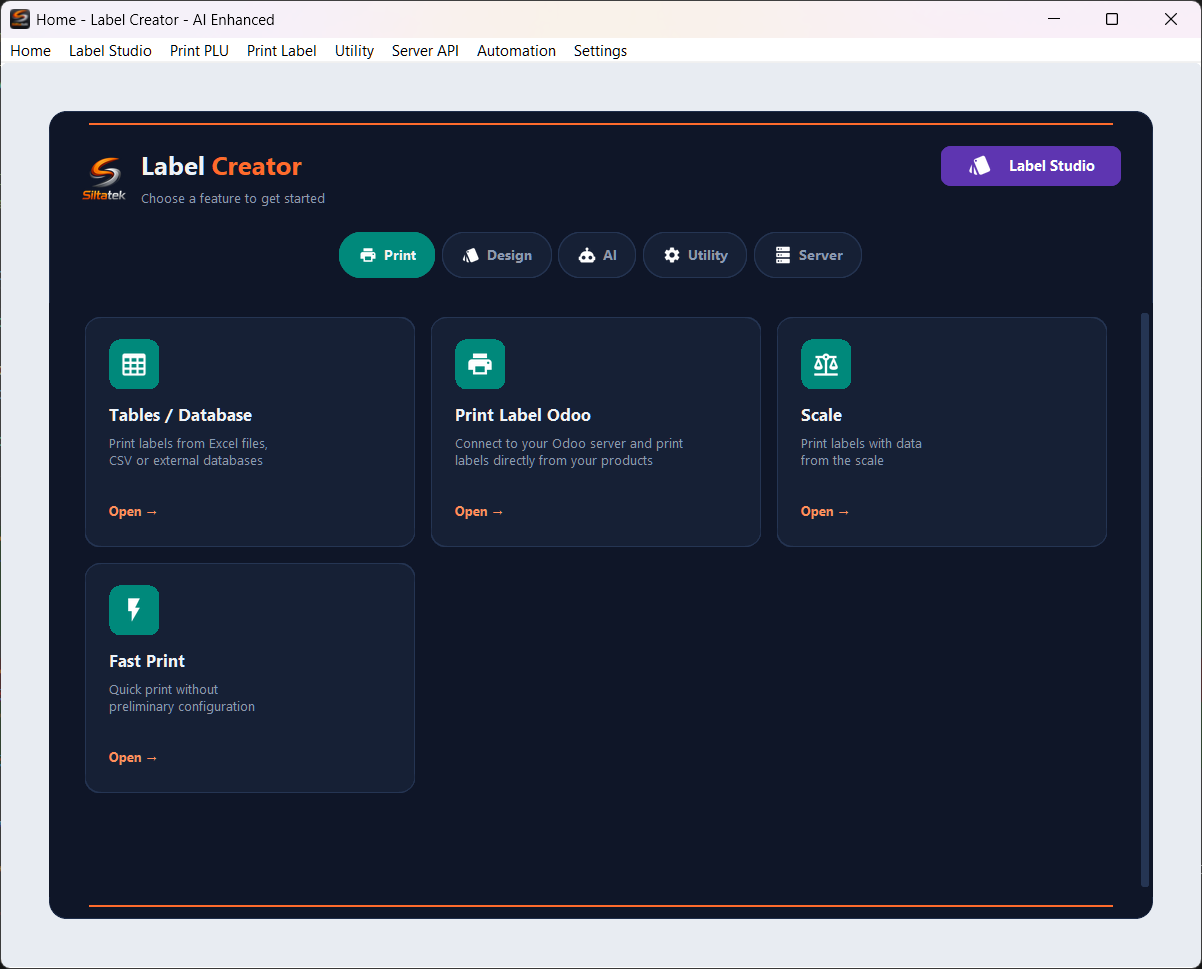Select the Tables / Database card title
Viewport: 1202px width, 969px height.
tap(180, 415)
